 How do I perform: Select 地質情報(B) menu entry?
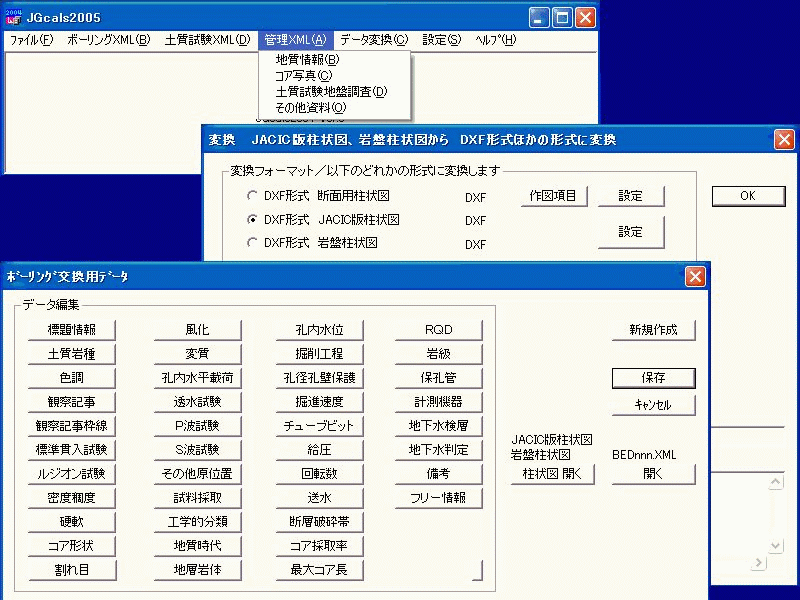307,59
